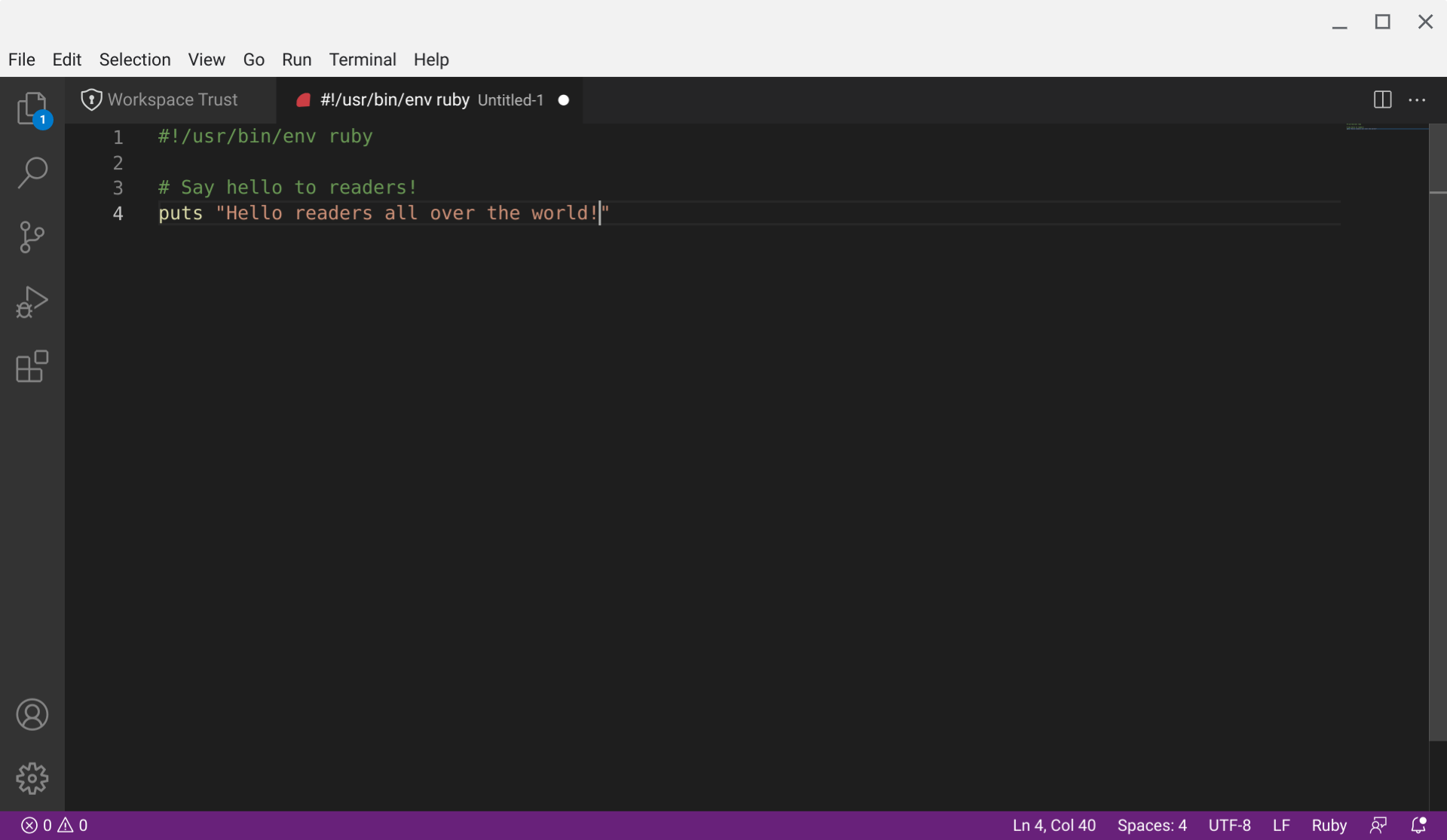Open the Source Control view
1447x840 pixels.
32,237
